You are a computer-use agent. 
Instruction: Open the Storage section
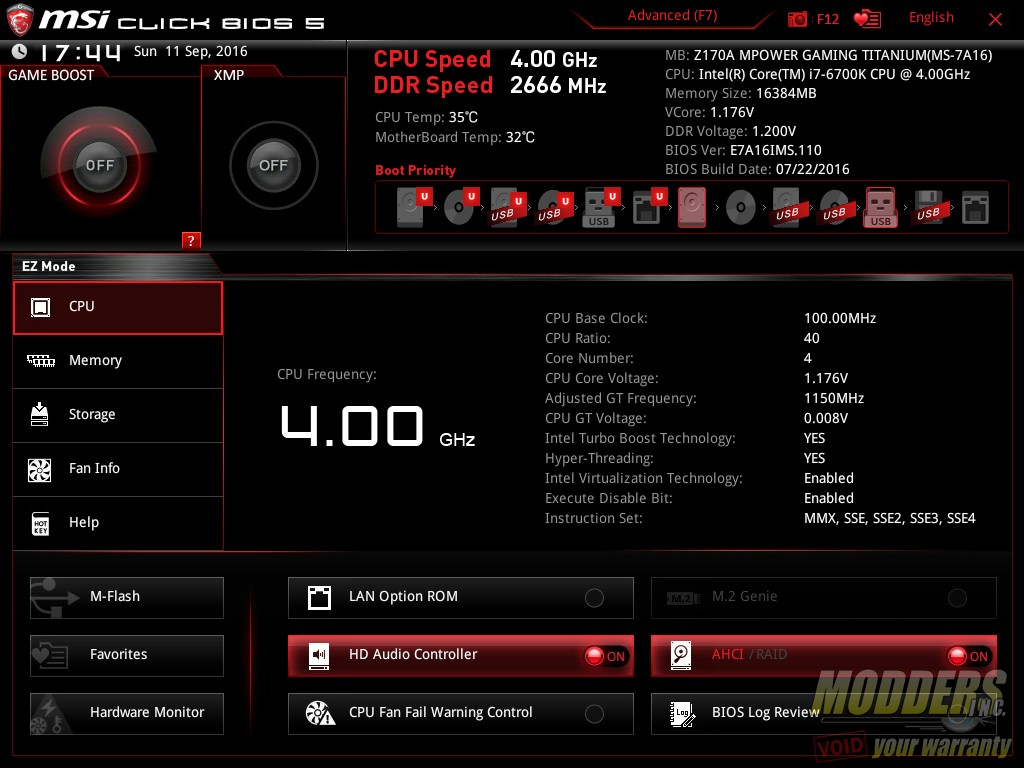pos(118,415)
